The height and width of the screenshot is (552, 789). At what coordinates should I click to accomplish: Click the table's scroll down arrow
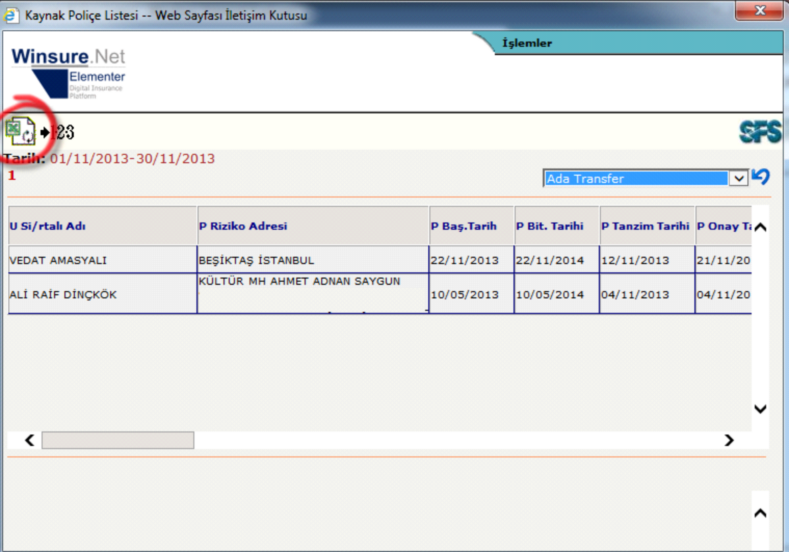[x=760, y=408]
